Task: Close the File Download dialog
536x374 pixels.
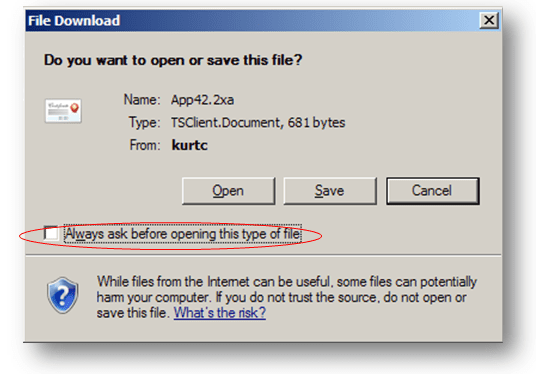Action: click(489, 20)
